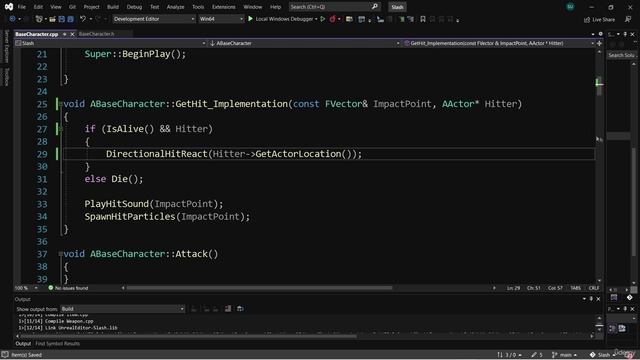Click the Start Debugging green play icon

pos(250,19)
